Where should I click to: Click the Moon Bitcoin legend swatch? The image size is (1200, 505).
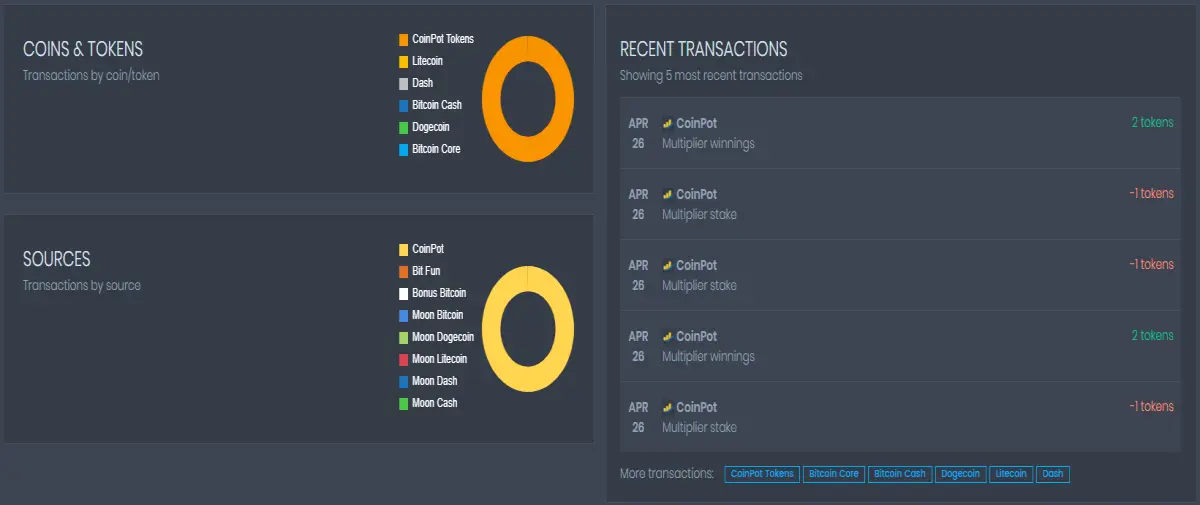403,315
